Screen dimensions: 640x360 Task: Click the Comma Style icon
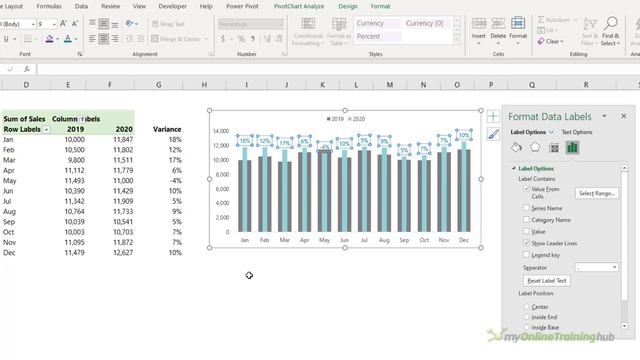253,39
